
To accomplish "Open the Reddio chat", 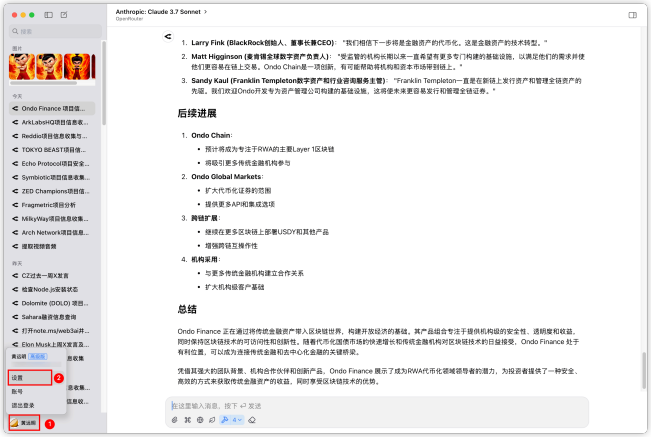I will tap(52, 136).
